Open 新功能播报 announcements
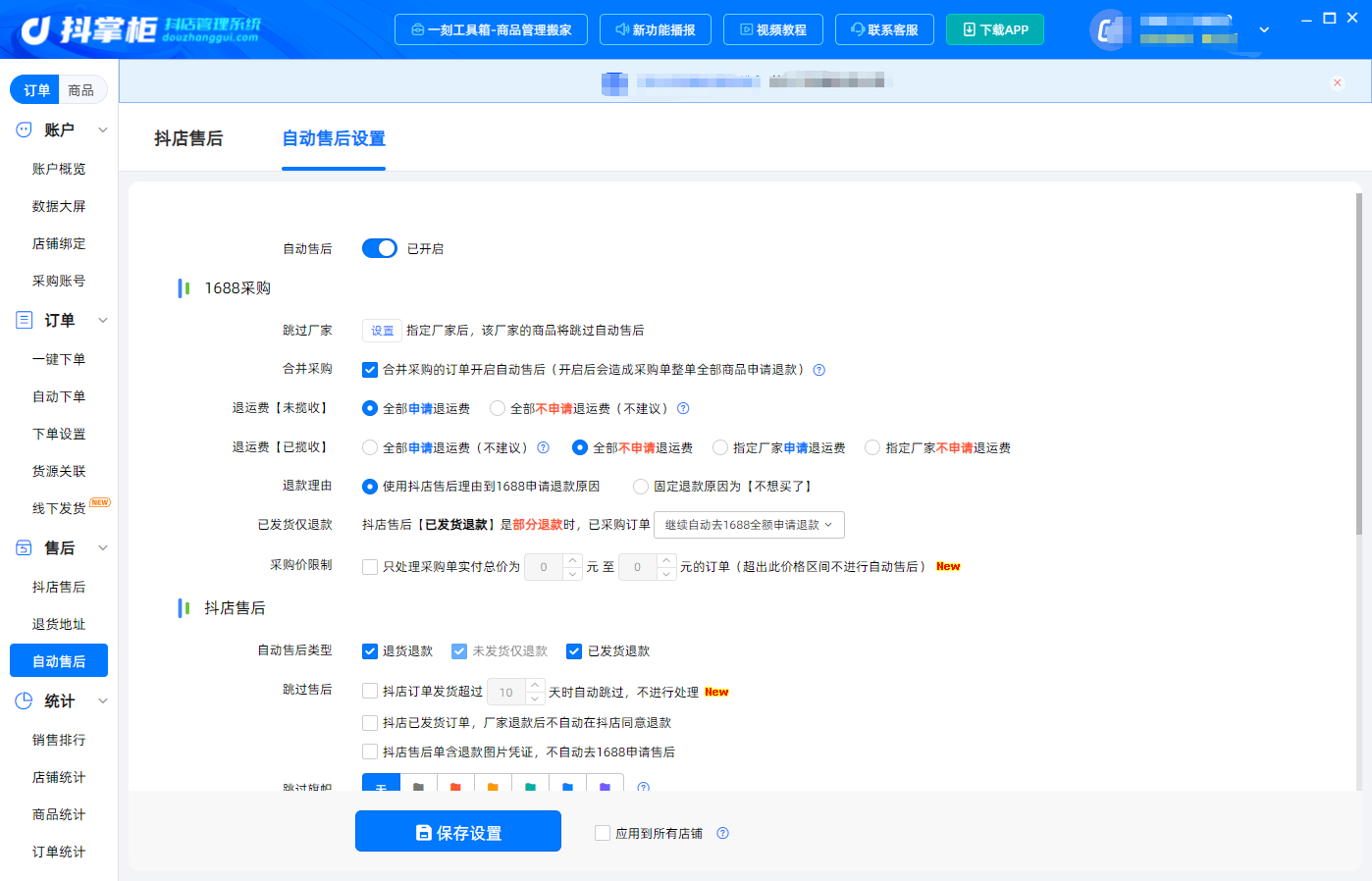 pos(656,29)
